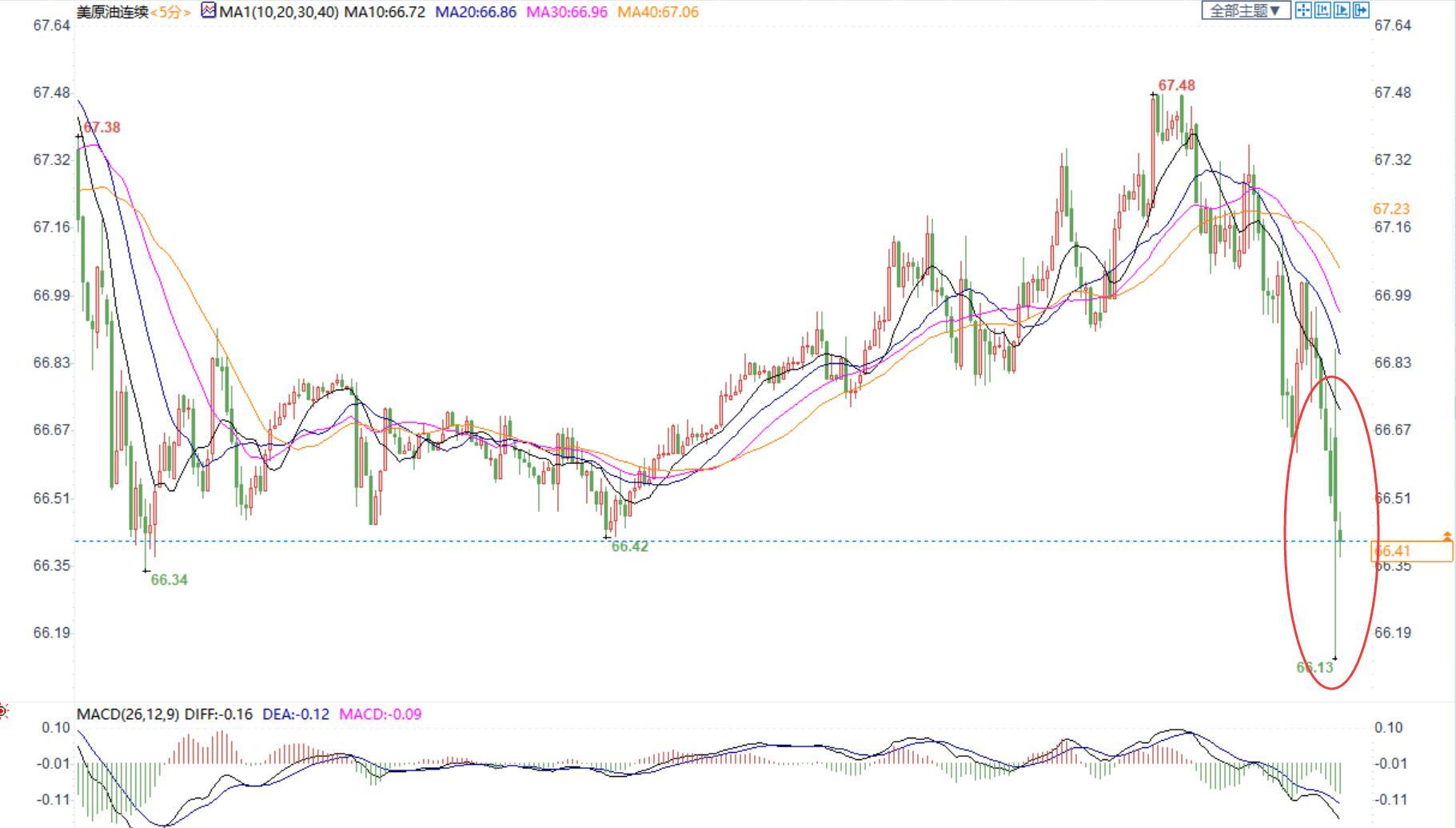Click the DIFF:-0.16 value

pyautogui.click(x=218, y=714)
